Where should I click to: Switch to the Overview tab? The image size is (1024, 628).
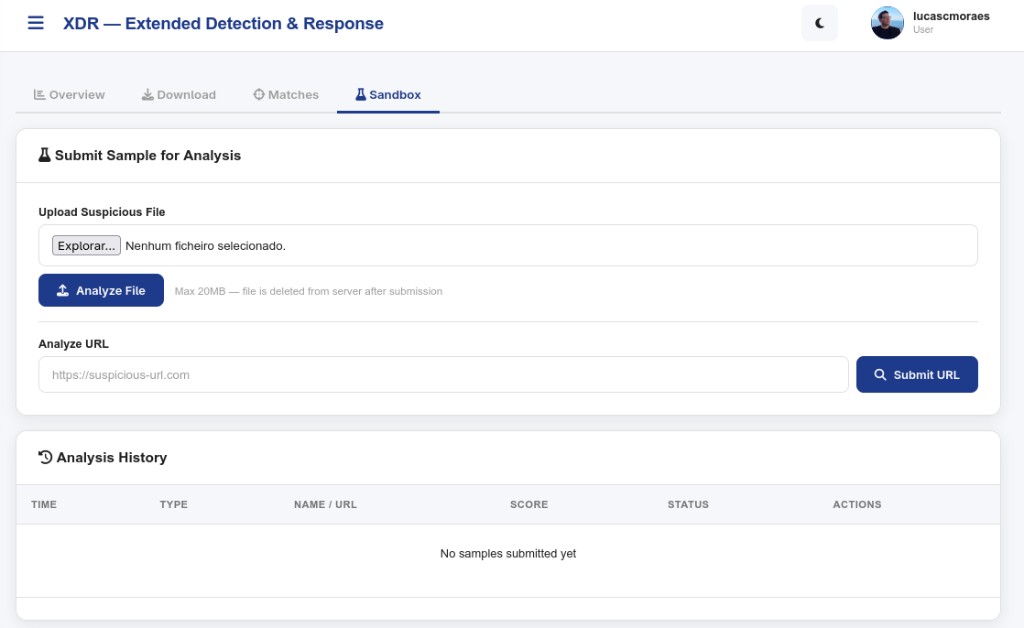[69, 95]
